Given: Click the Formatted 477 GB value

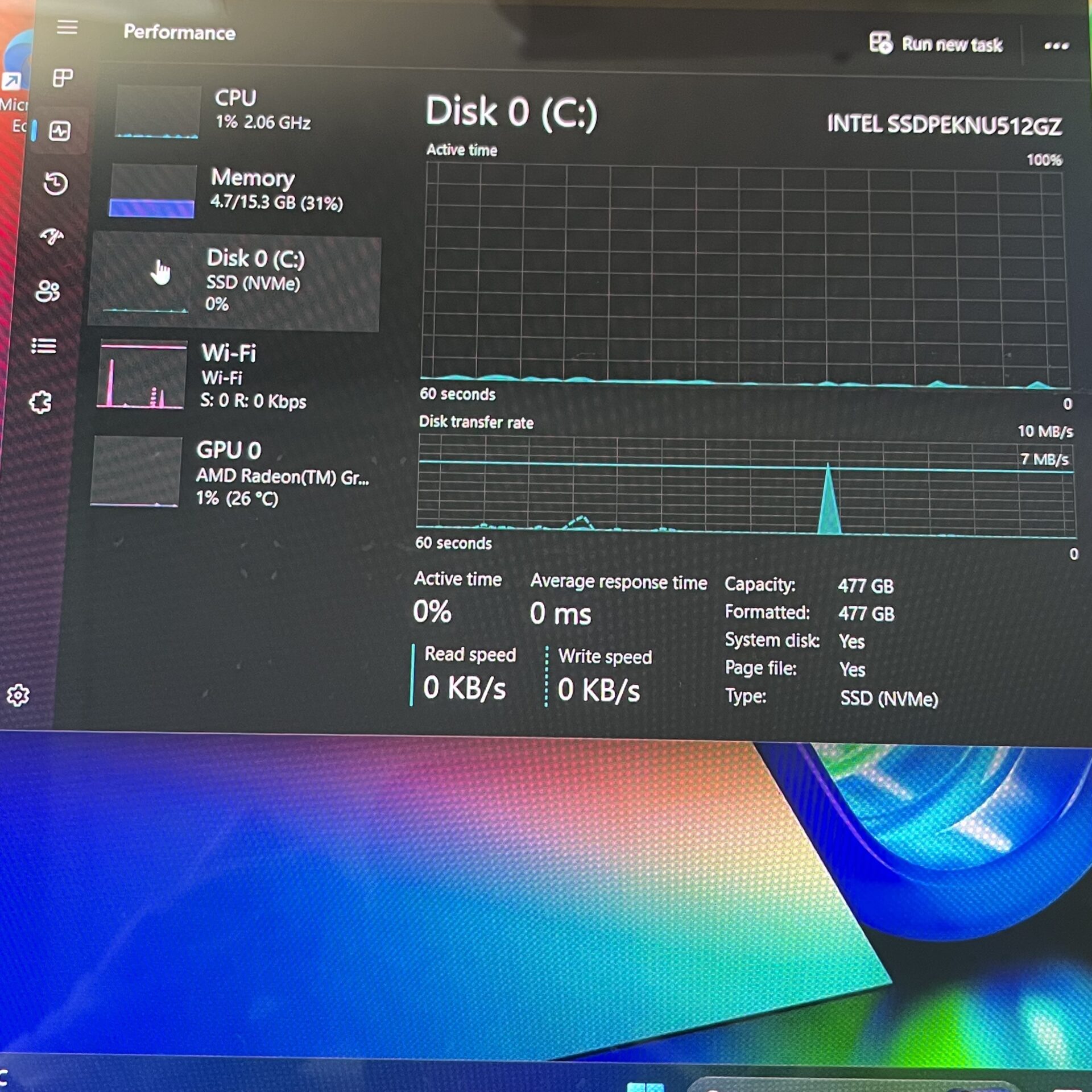Looking at the screenshot, I should (x=866, y=614).
